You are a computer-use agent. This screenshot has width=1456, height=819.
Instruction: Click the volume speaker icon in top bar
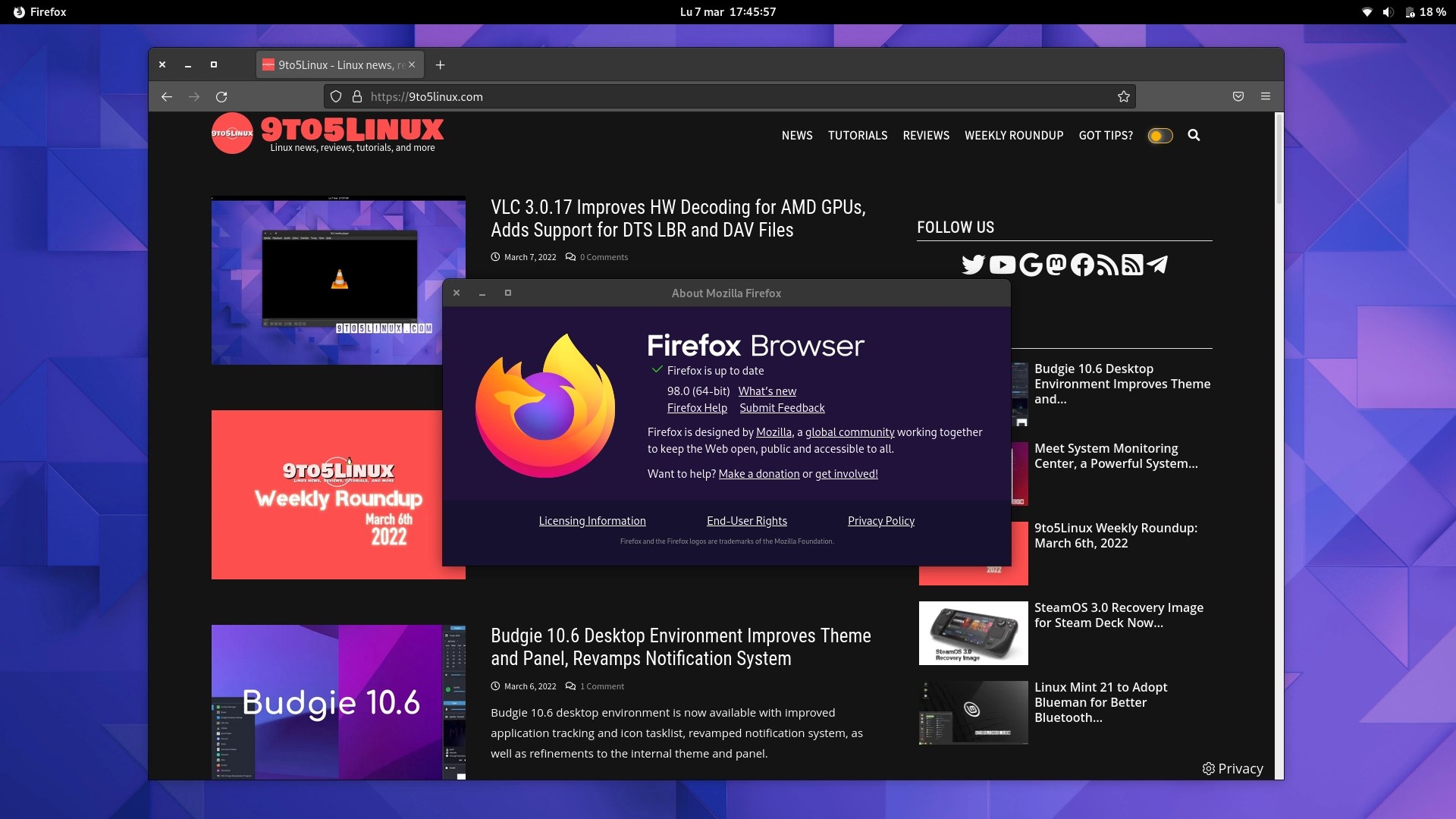click(1388, 12)
